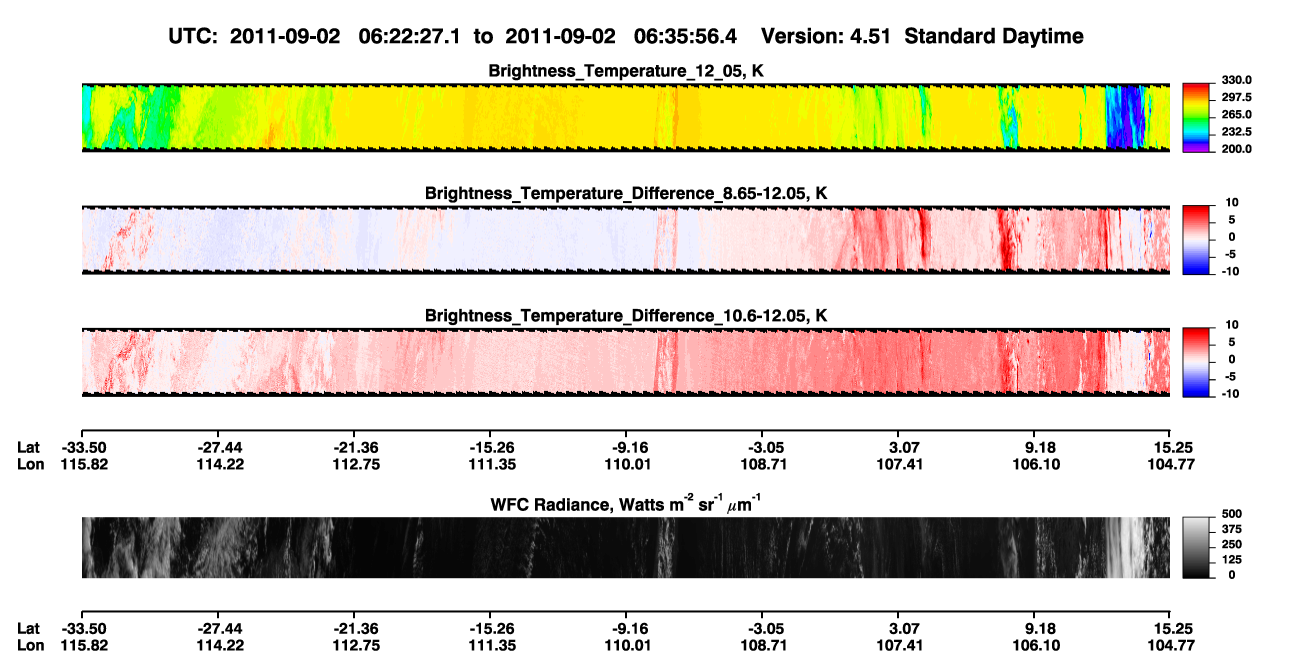Click the red-blue colorbar of the 10.6-12.05 panel
The height and width of the screenshot is (667, 1300).
point(1195,362)
